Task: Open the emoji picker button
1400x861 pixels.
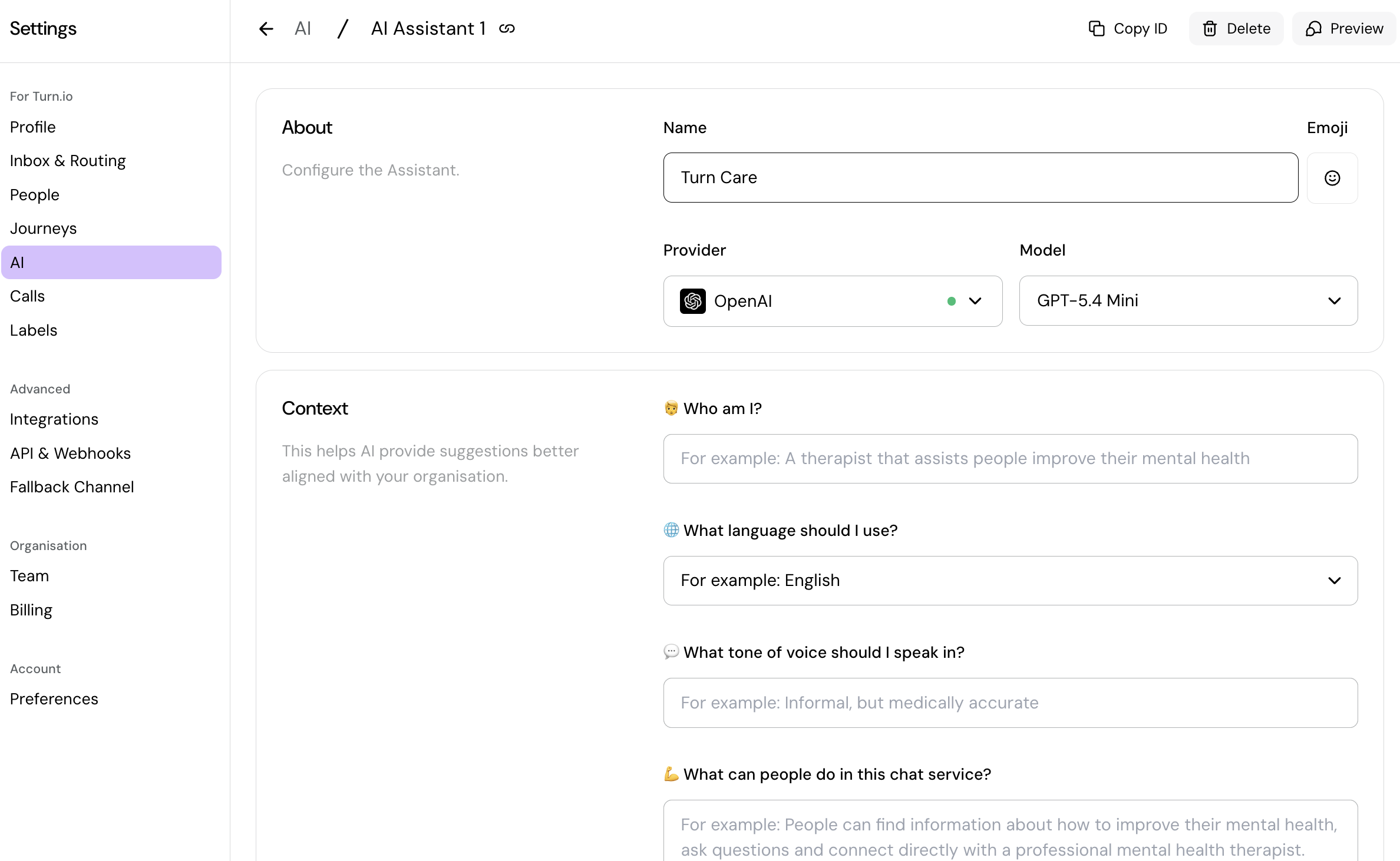Action: [x=1332, y=178]
